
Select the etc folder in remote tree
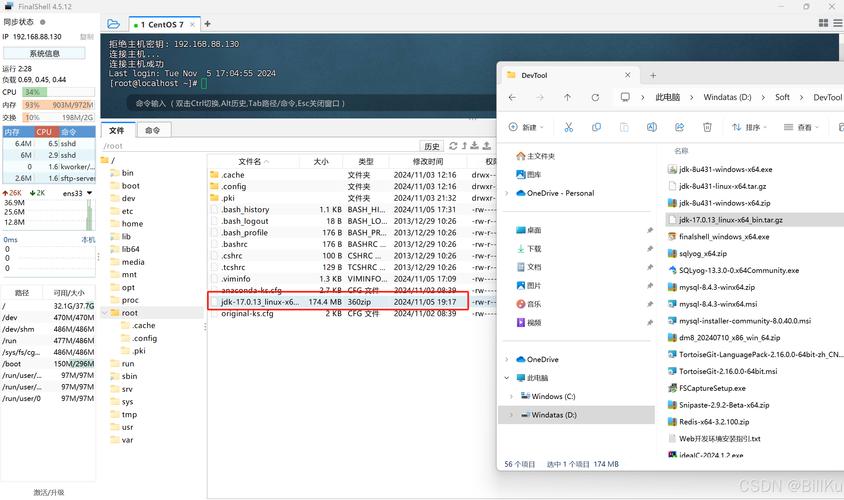point(127,211)
